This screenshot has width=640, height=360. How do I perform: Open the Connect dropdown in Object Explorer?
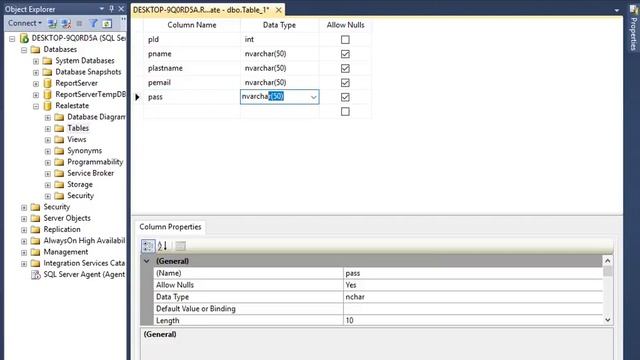coord(25,23)
